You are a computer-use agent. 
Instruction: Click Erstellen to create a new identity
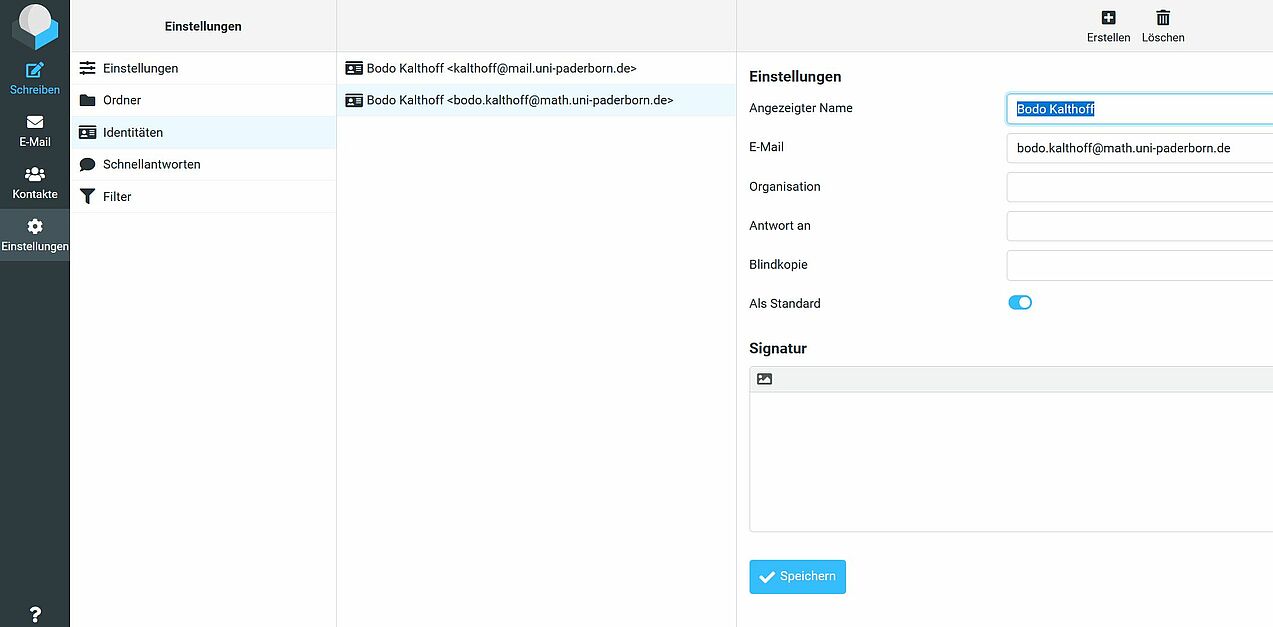click(1108, 27)
